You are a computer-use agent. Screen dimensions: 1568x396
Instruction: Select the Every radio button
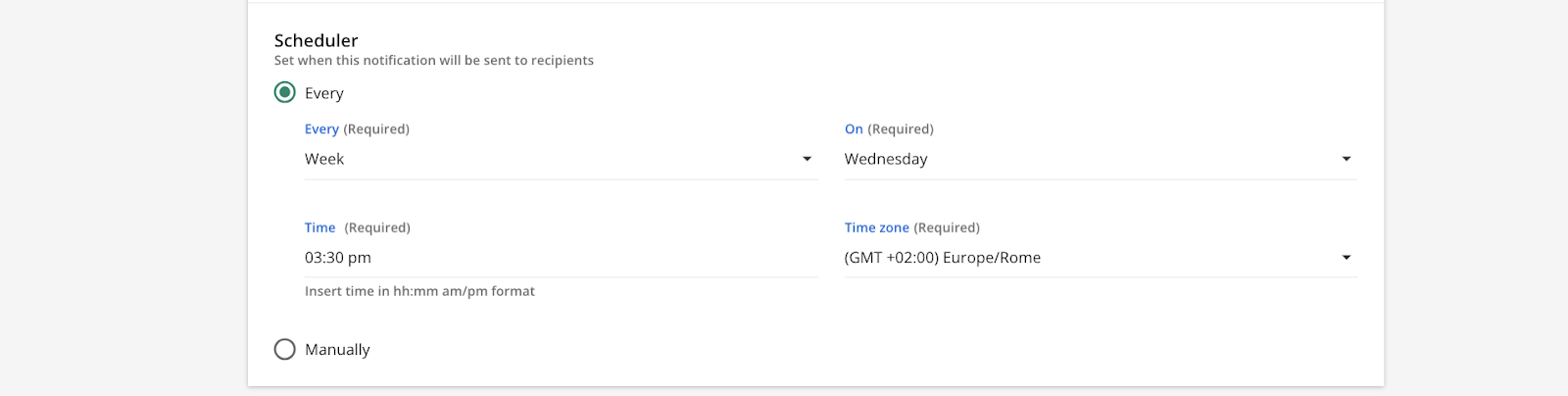[x=284, y=92]
